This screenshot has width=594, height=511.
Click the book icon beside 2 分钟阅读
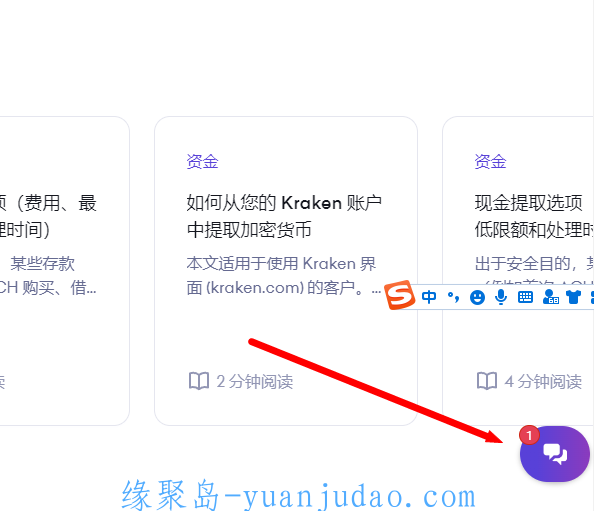point(199,381)
